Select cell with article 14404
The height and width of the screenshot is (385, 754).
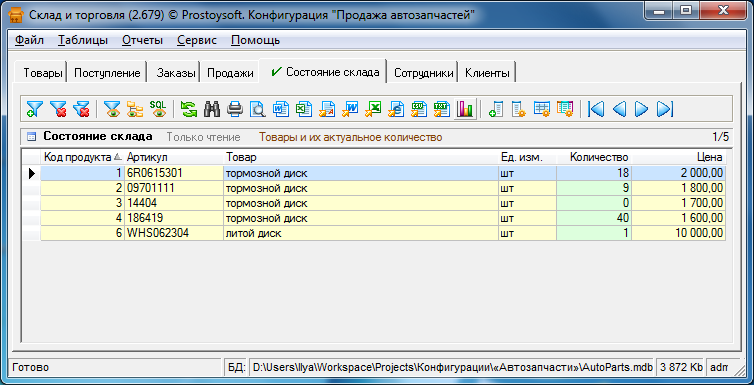(x=174, y=203)
